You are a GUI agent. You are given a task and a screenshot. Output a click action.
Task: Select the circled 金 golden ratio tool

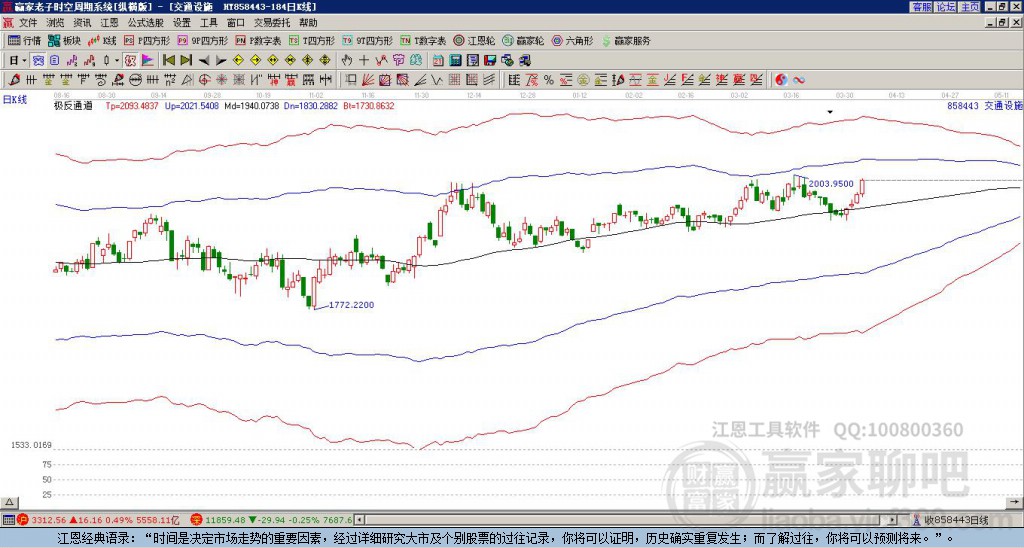(583, 80)
